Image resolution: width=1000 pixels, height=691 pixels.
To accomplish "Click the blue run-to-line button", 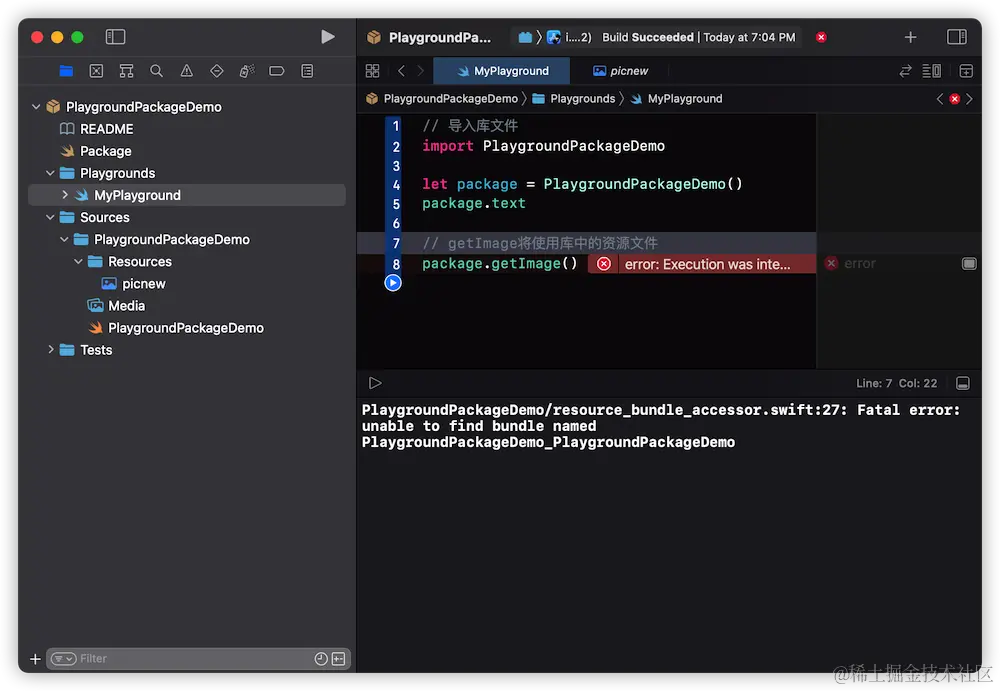I will pos(393,283).
